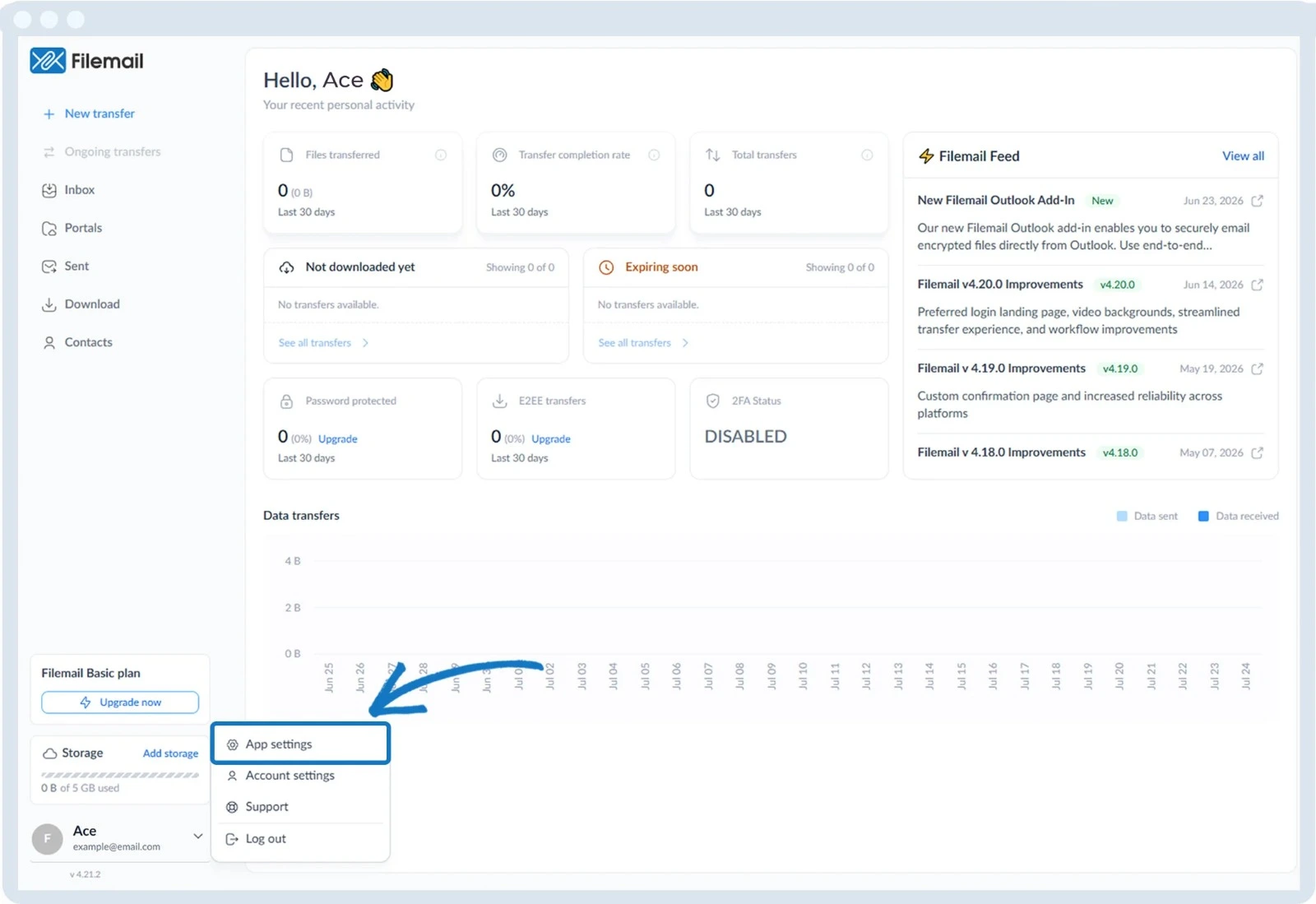The height and width of the screenshot is (904, 1316).
Task: Open the Inbox icon in sidebar
Action: [49, 190]
